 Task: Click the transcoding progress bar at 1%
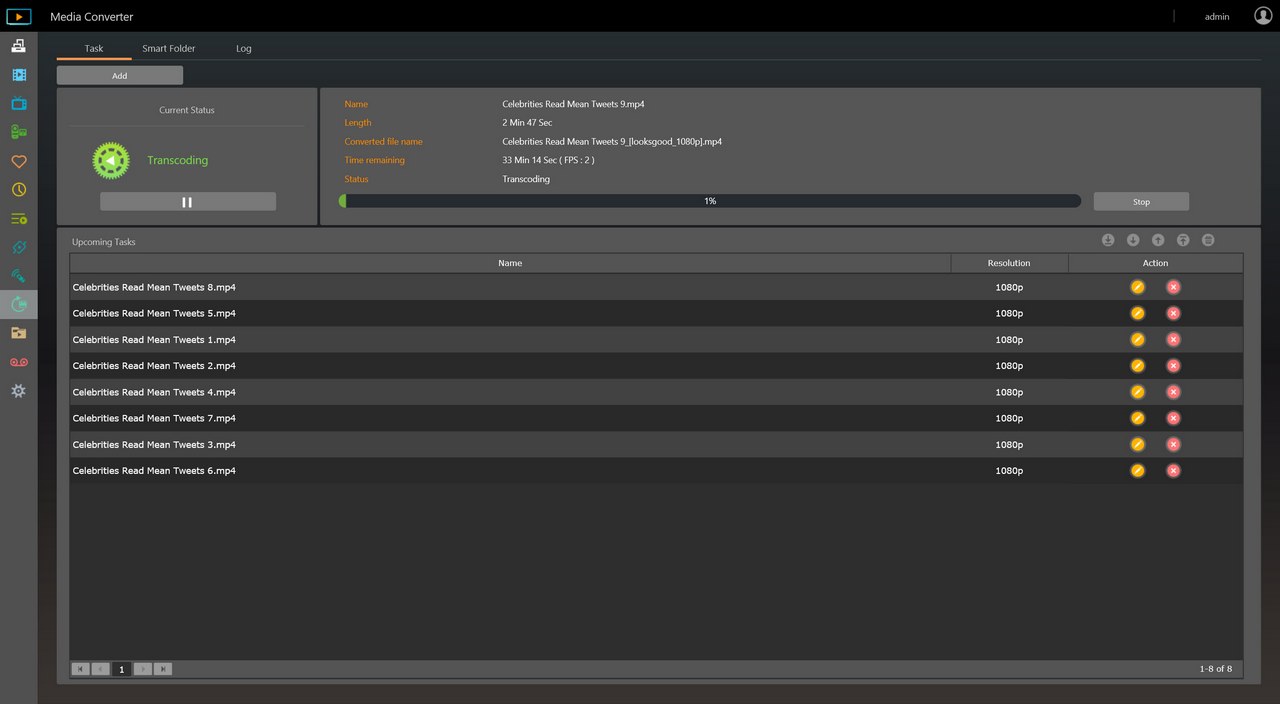coord(710,201)
